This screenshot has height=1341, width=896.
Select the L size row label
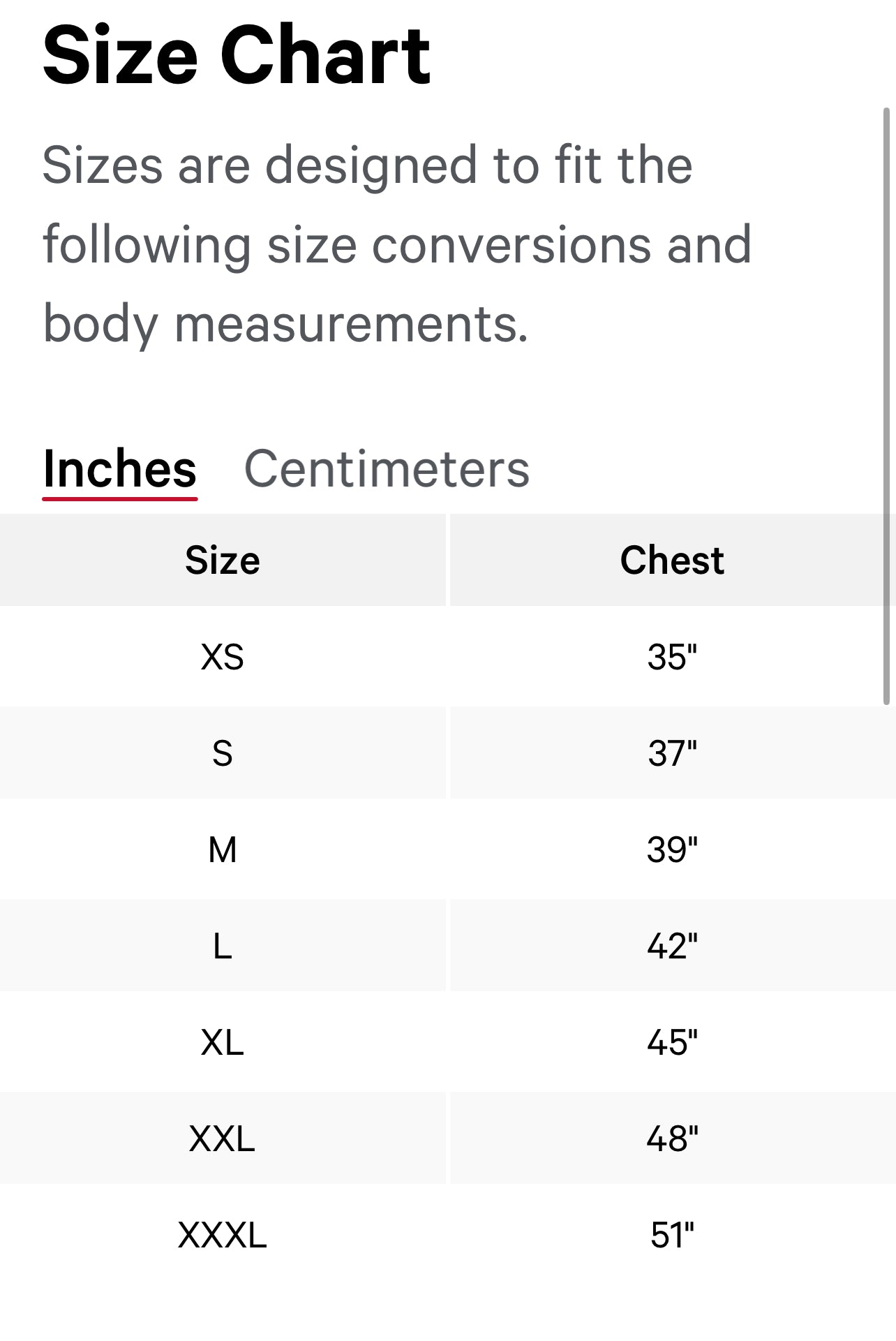click(x=223, y=946)
